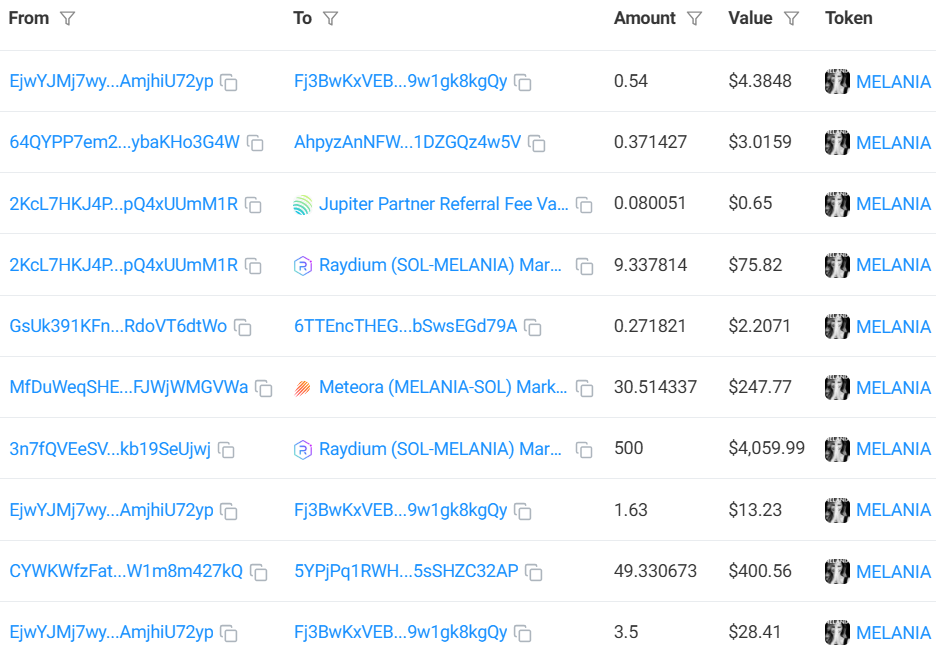Copy Jupiter Partner Referral Fee Vault address
This screenshot has height=652, width=936.
pos(584,205)
